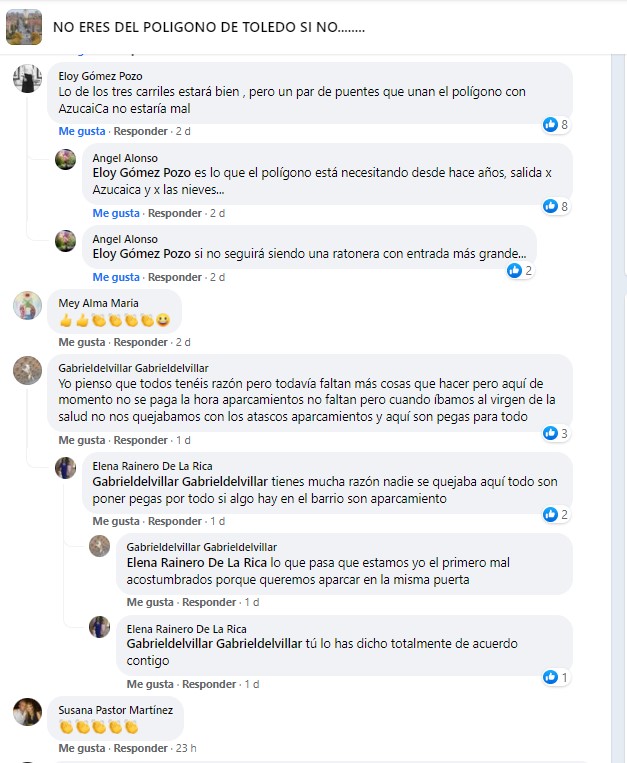
Task: Toggle Me gusta on Susana Pastor Martínez's comment
Action: [82, 748]
